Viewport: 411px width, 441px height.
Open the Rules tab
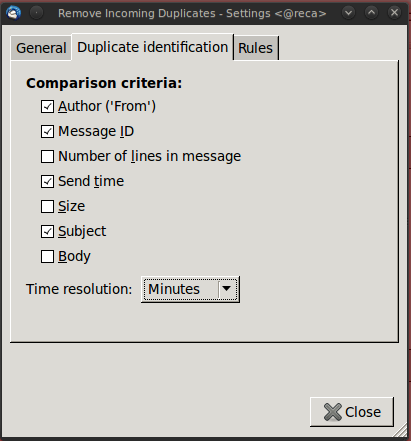(x=256, y=48)
